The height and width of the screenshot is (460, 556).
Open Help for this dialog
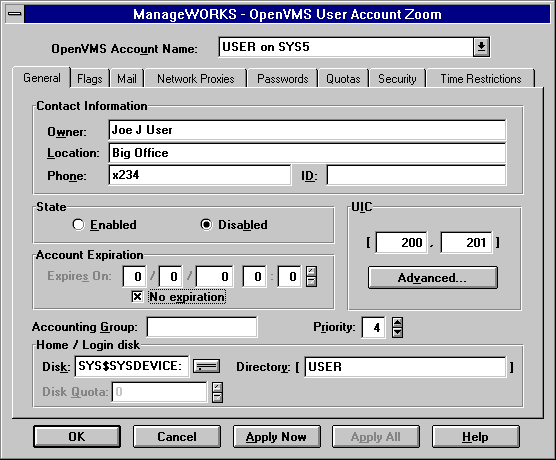(x=475, y=437)
